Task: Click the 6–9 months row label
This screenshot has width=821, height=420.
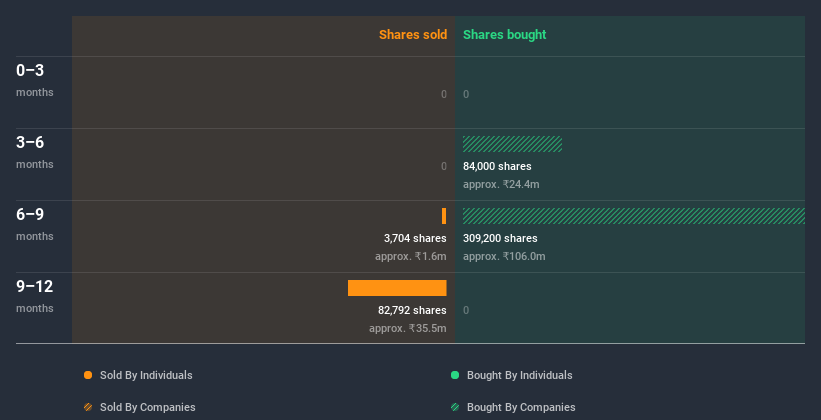Action: coord(35,224)
